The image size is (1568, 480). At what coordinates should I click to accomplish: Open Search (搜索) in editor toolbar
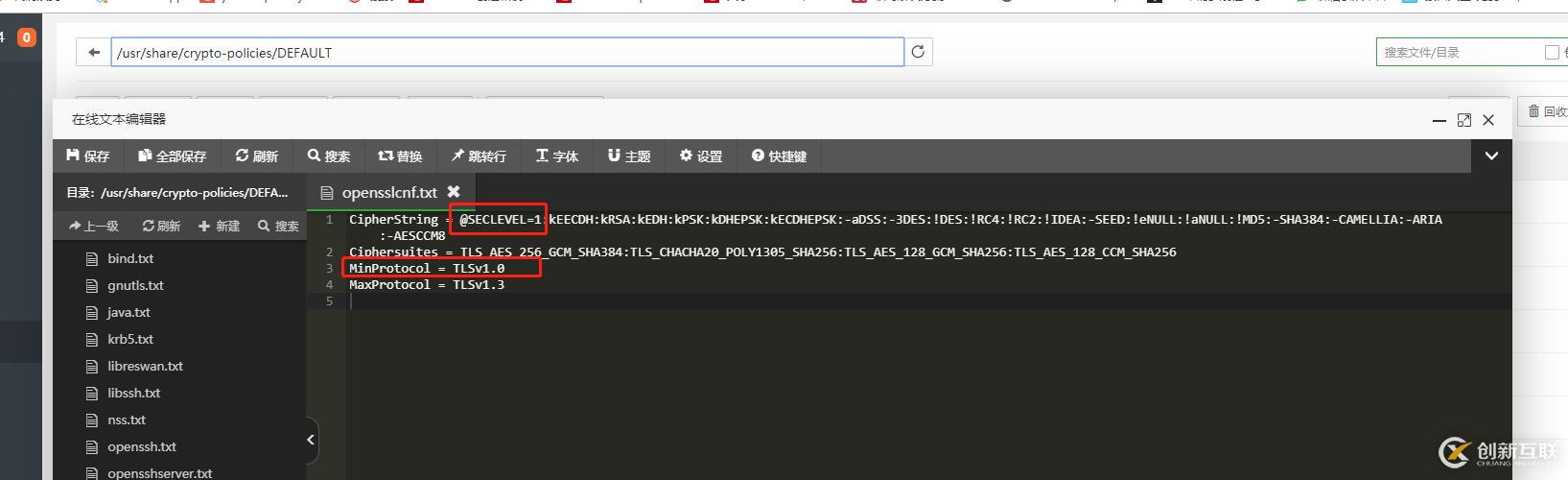point(329,156)
